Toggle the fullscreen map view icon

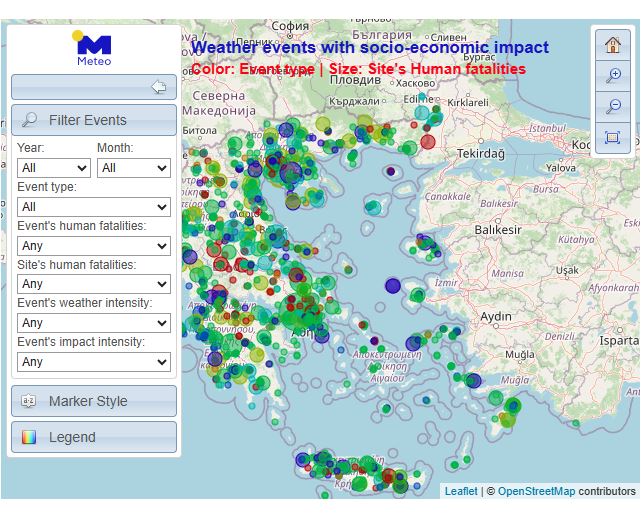pyautogui.click(x=613, y=137)
